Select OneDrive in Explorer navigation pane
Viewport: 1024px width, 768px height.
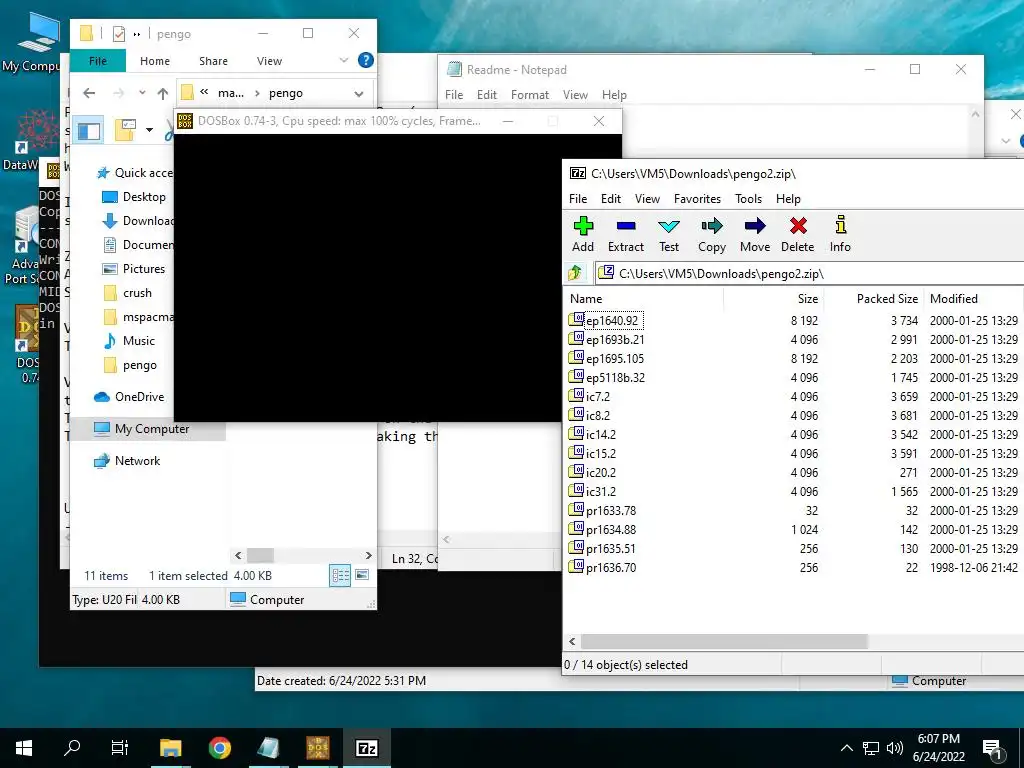139,396
